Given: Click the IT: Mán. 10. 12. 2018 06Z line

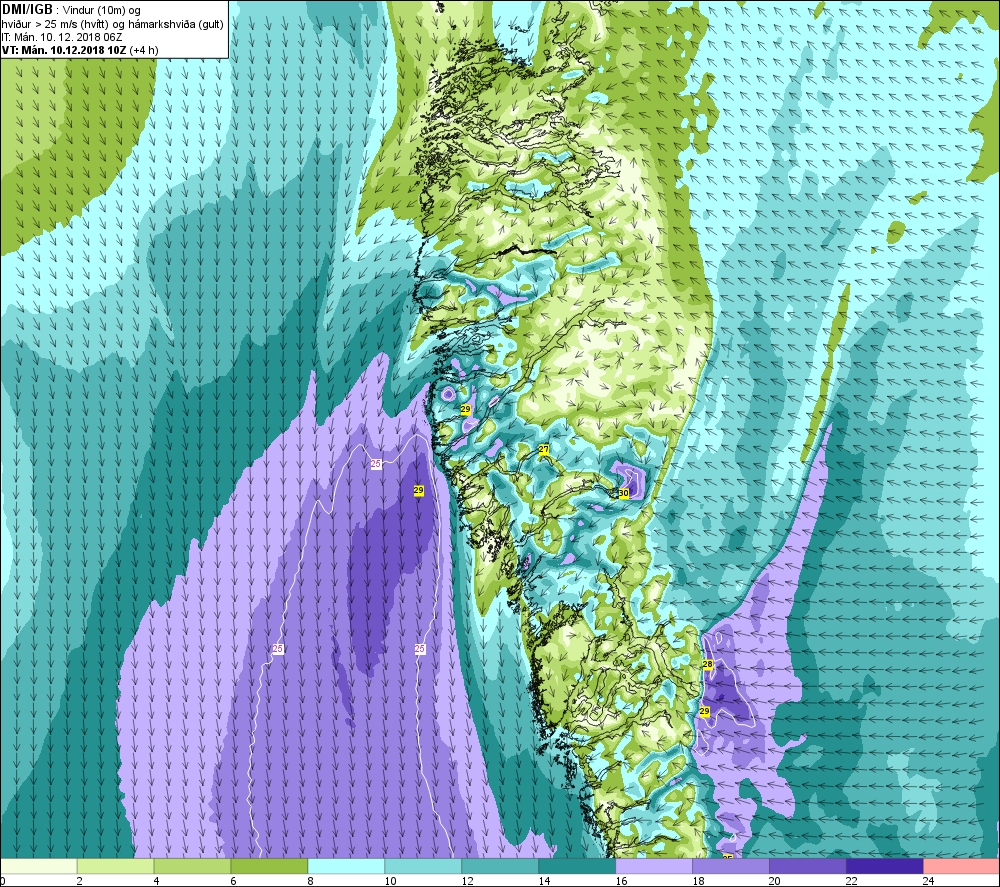Looking at the screenshot, I should (x=62, y=37).
